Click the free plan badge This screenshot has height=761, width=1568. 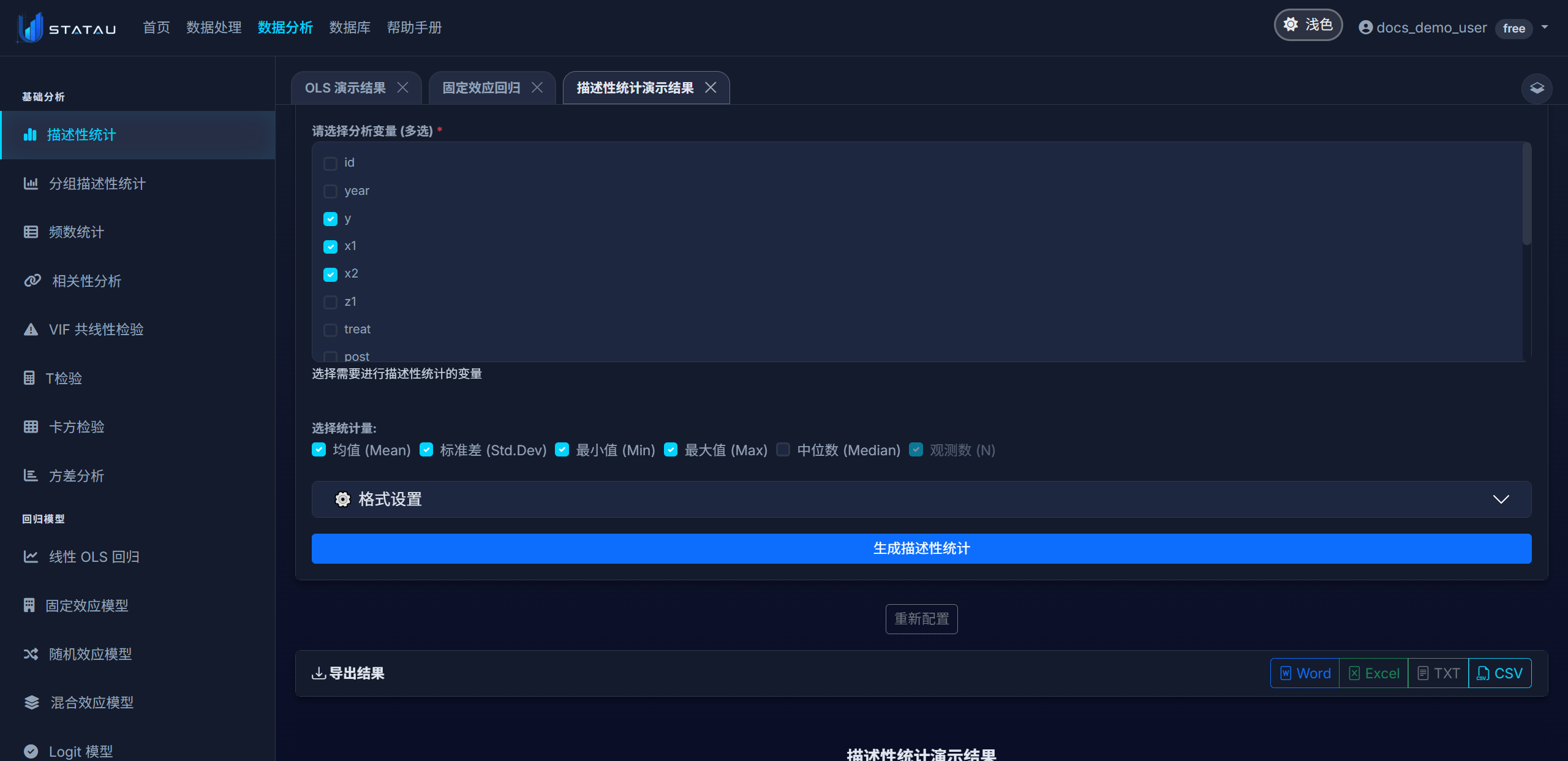[1514, 28]
